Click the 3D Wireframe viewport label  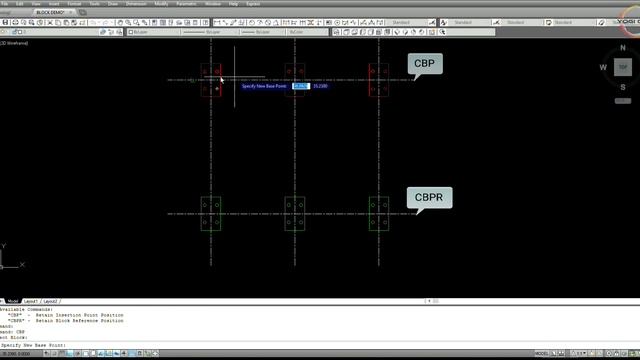point(14,43)
